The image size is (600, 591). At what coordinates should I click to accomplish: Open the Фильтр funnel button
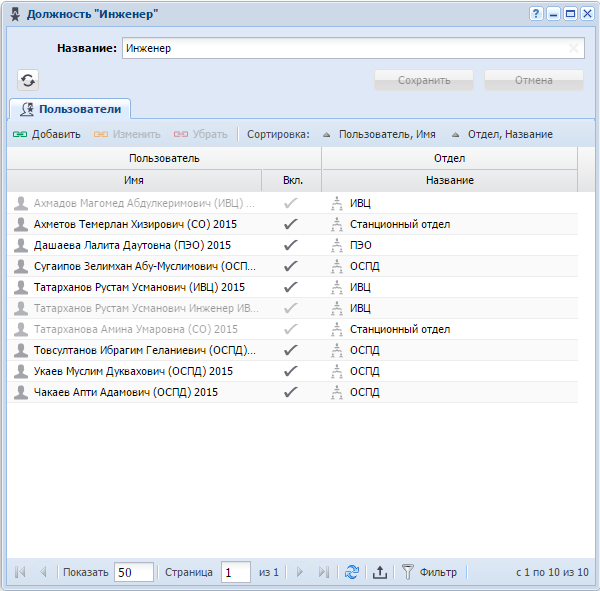point(429,572)
